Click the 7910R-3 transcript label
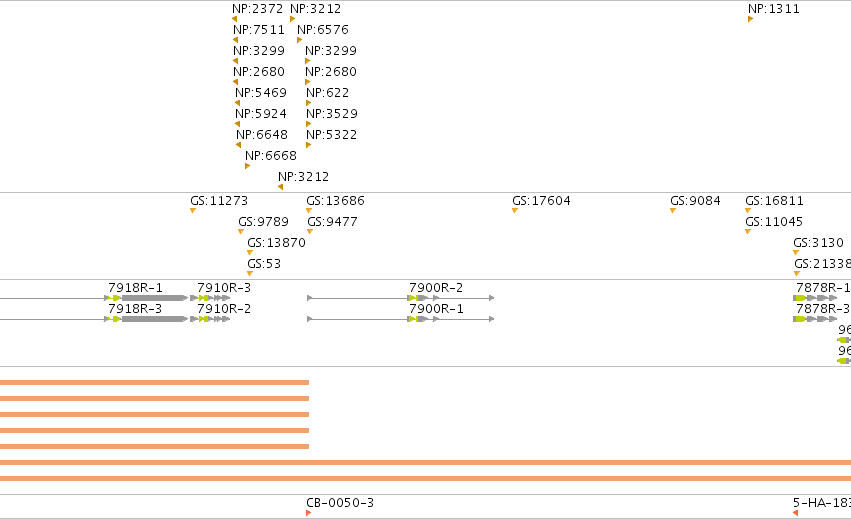The image size is (851, 519). click(x=224, y=288)
